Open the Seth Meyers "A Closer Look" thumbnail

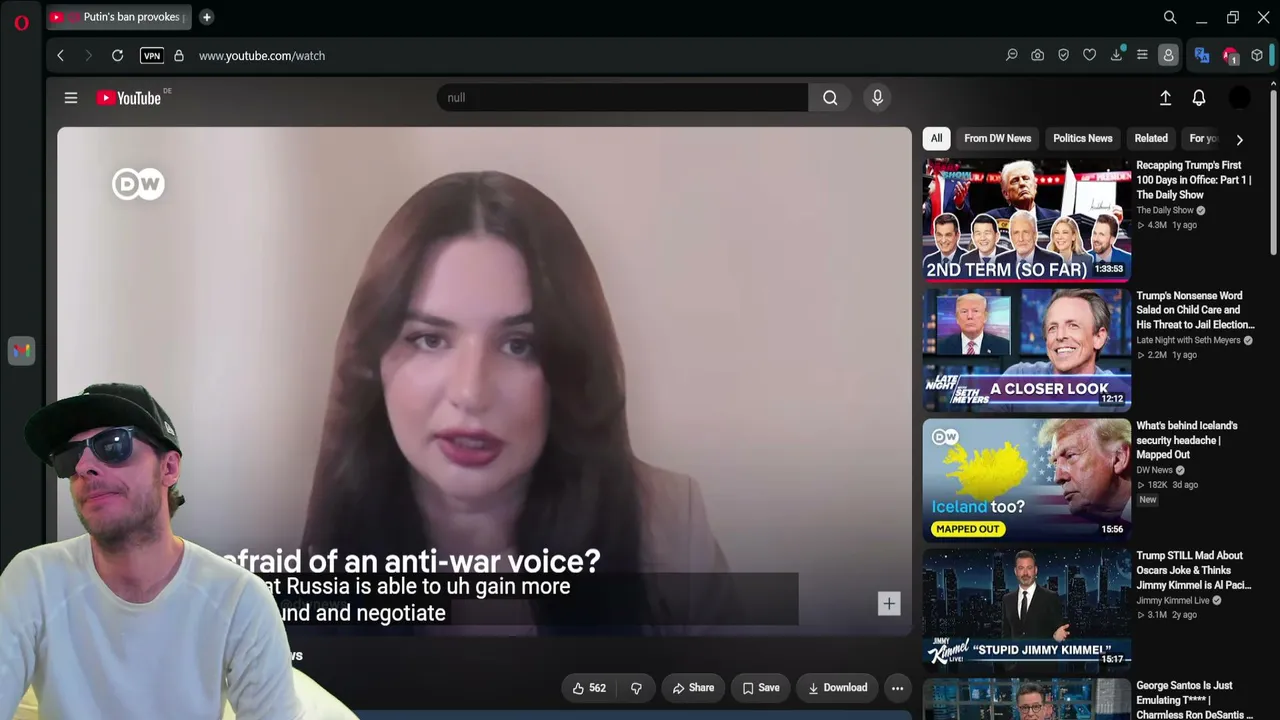1027,350
